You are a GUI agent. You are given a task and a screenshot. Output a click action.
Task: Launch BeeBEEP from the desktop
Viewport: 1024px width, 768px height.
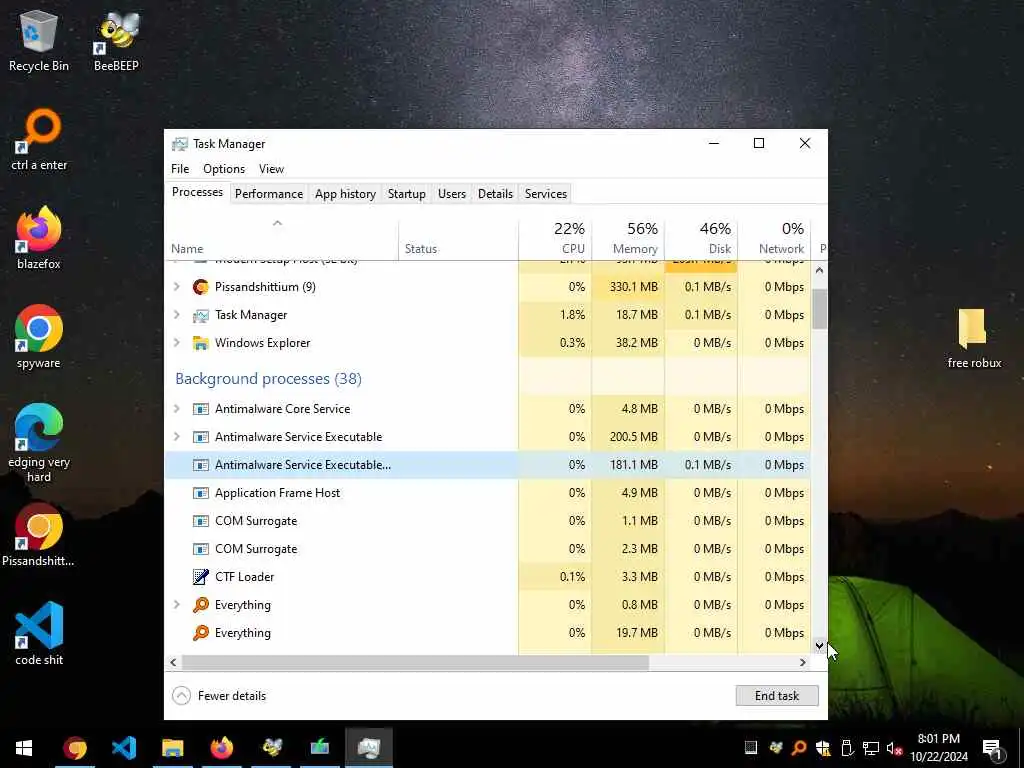point(116,42)
